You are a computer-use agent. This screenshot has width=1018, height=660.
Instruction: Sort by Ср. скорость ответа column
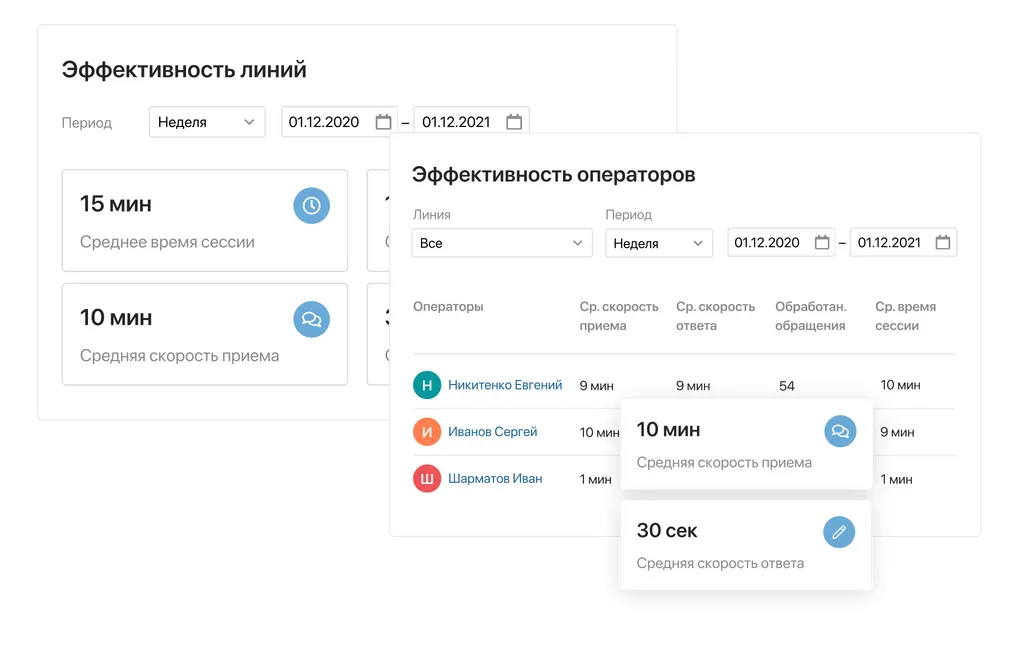point(715,316)
